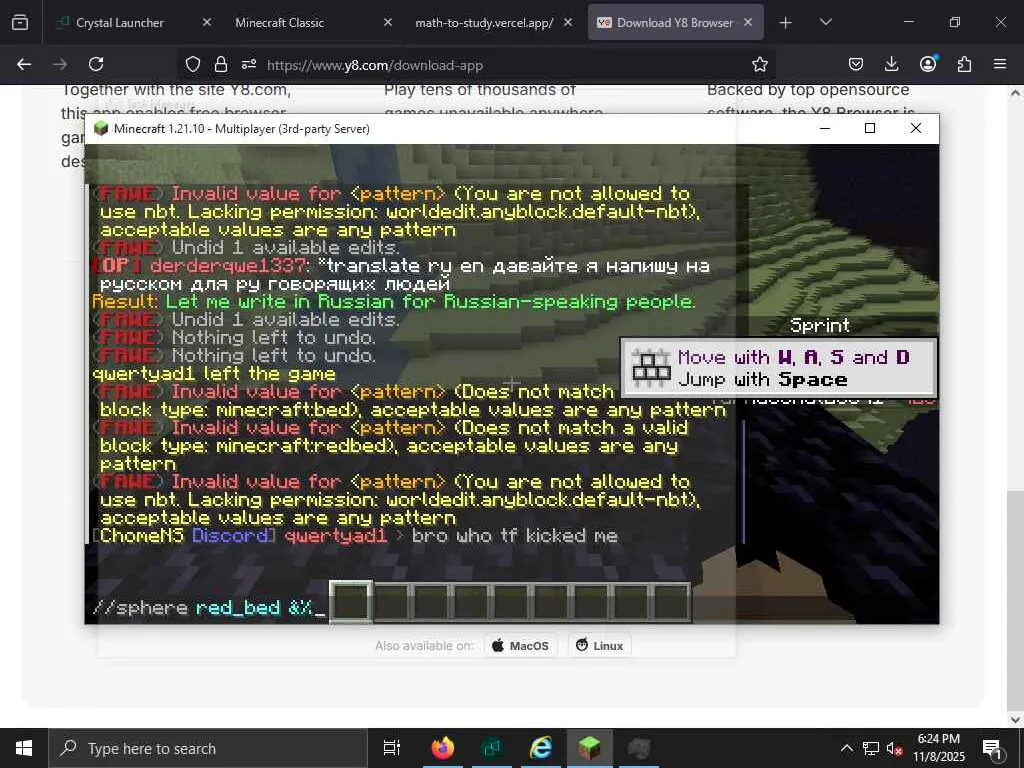Open the Firefox application menu
The image size is (1024, 768).
point(1000,64)
